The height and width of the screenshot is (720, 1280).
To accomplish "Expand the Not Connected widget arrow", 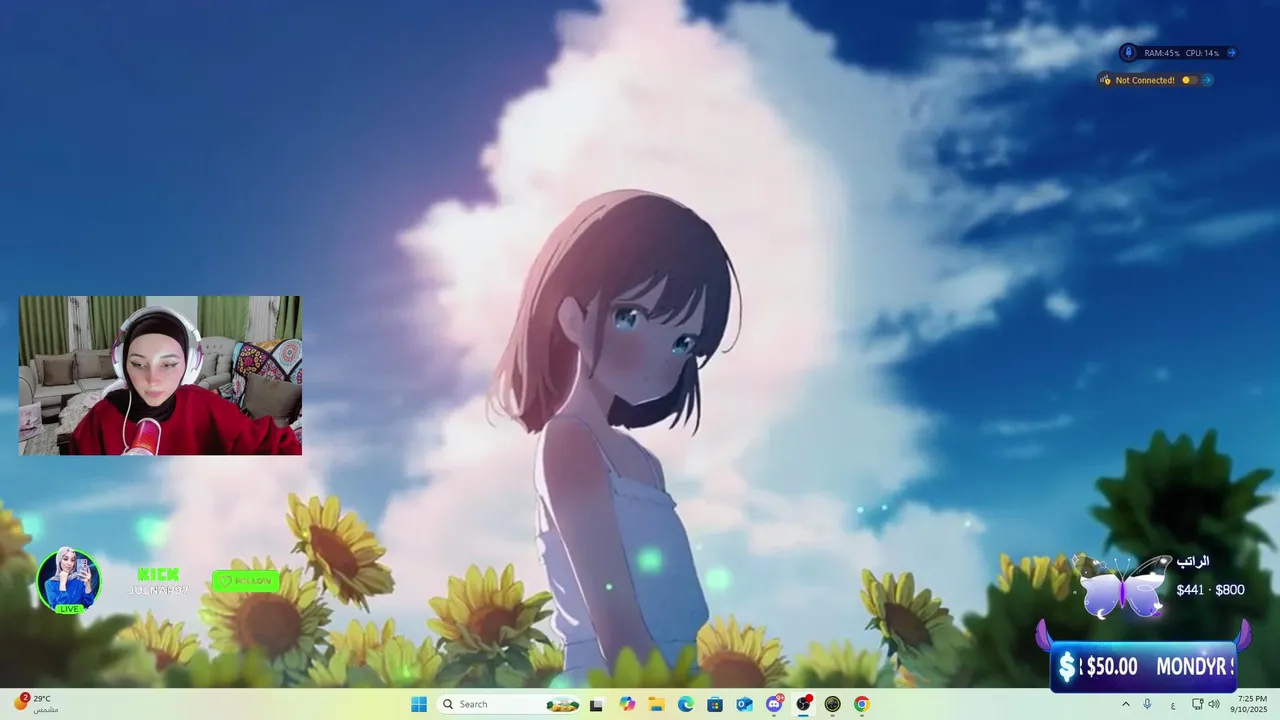I will click(x=1207, y=80).
